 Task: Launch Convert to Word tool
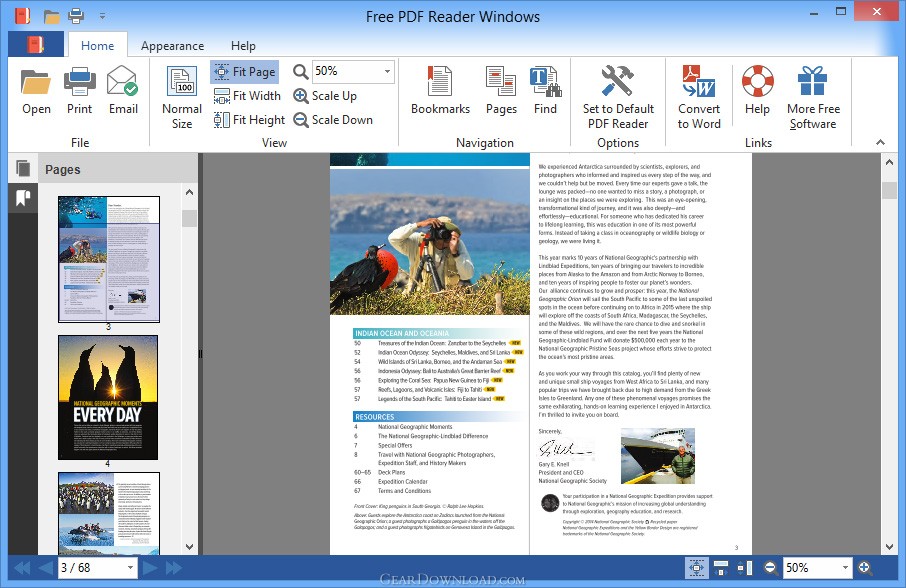pos(699,98)
